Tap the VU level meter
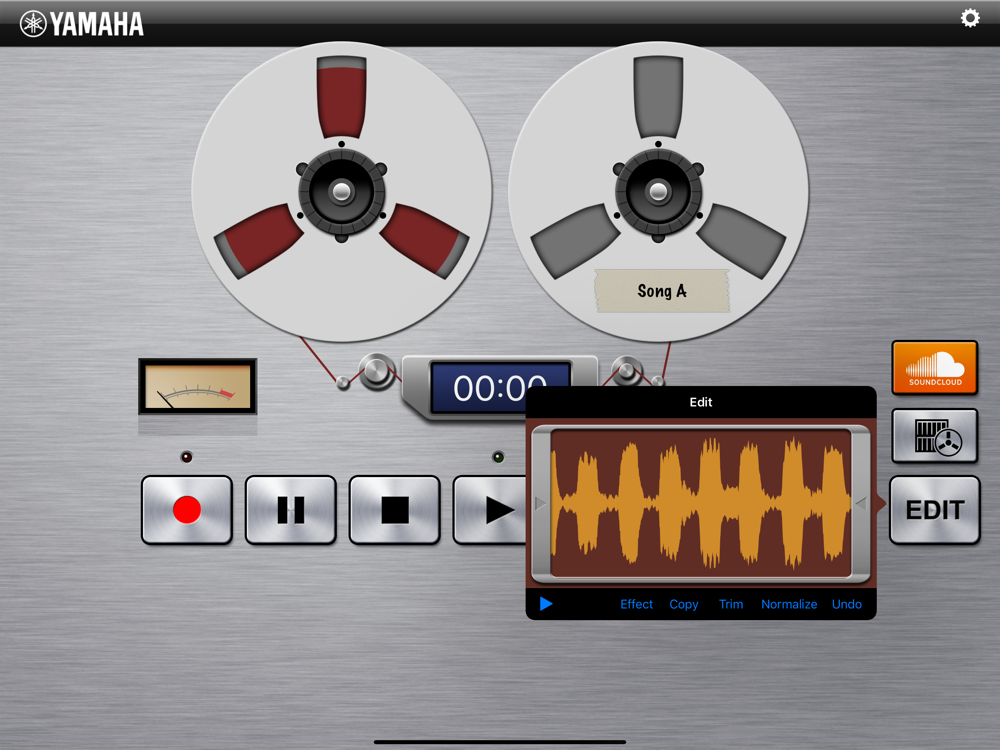Screen dimensions: 1000x750 pos(198,386)
